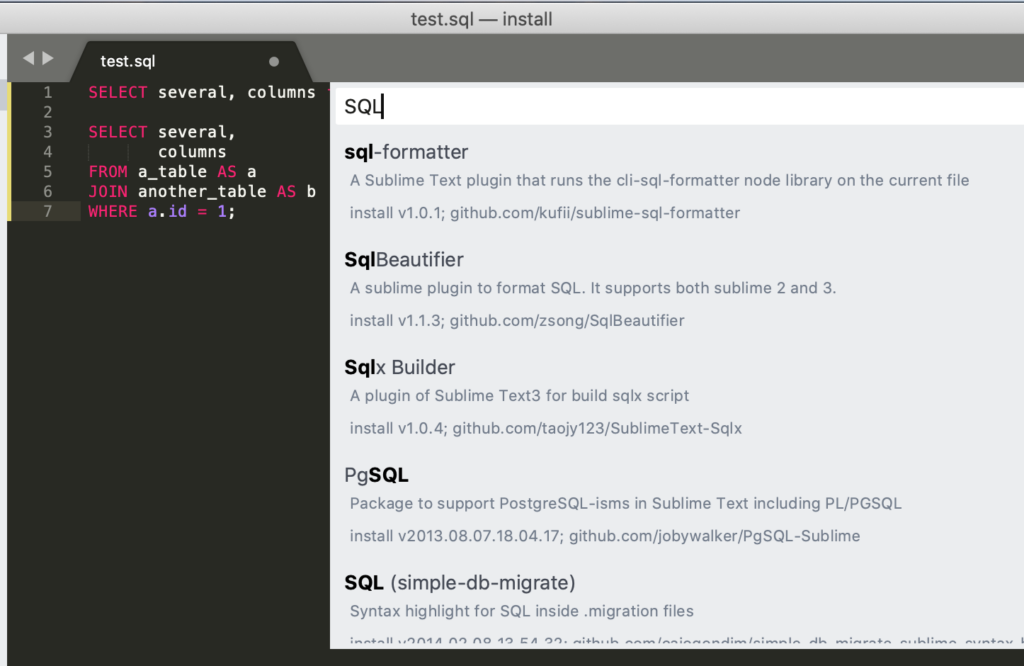Click SqlBeautifier description about format SQL
1024x666 pixels.
(592, 288)
